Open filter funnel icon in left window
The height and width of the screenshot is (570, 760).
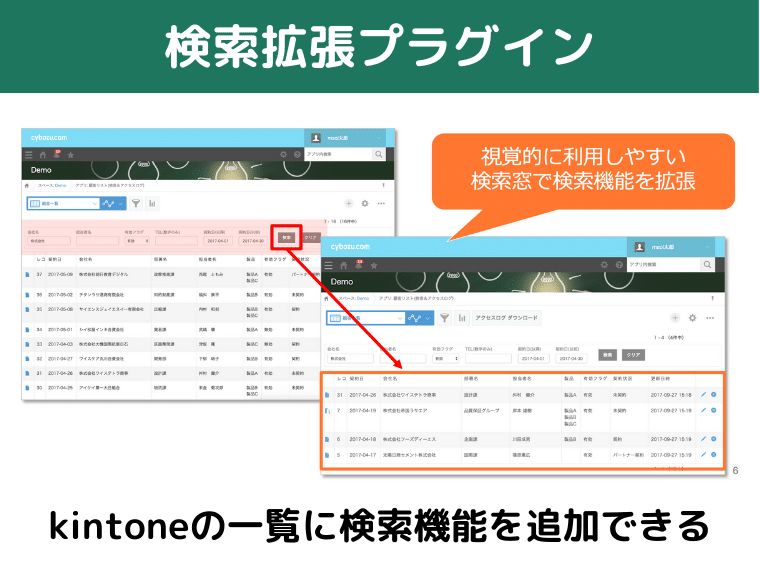(136, 204)
